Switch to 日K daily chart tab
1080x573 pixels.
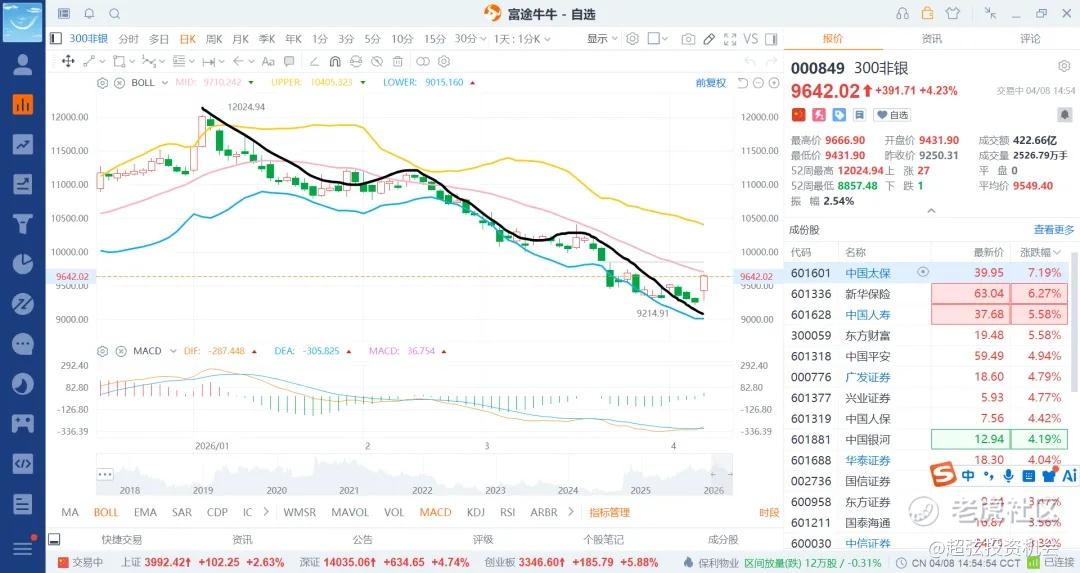[x=187, y=39]
